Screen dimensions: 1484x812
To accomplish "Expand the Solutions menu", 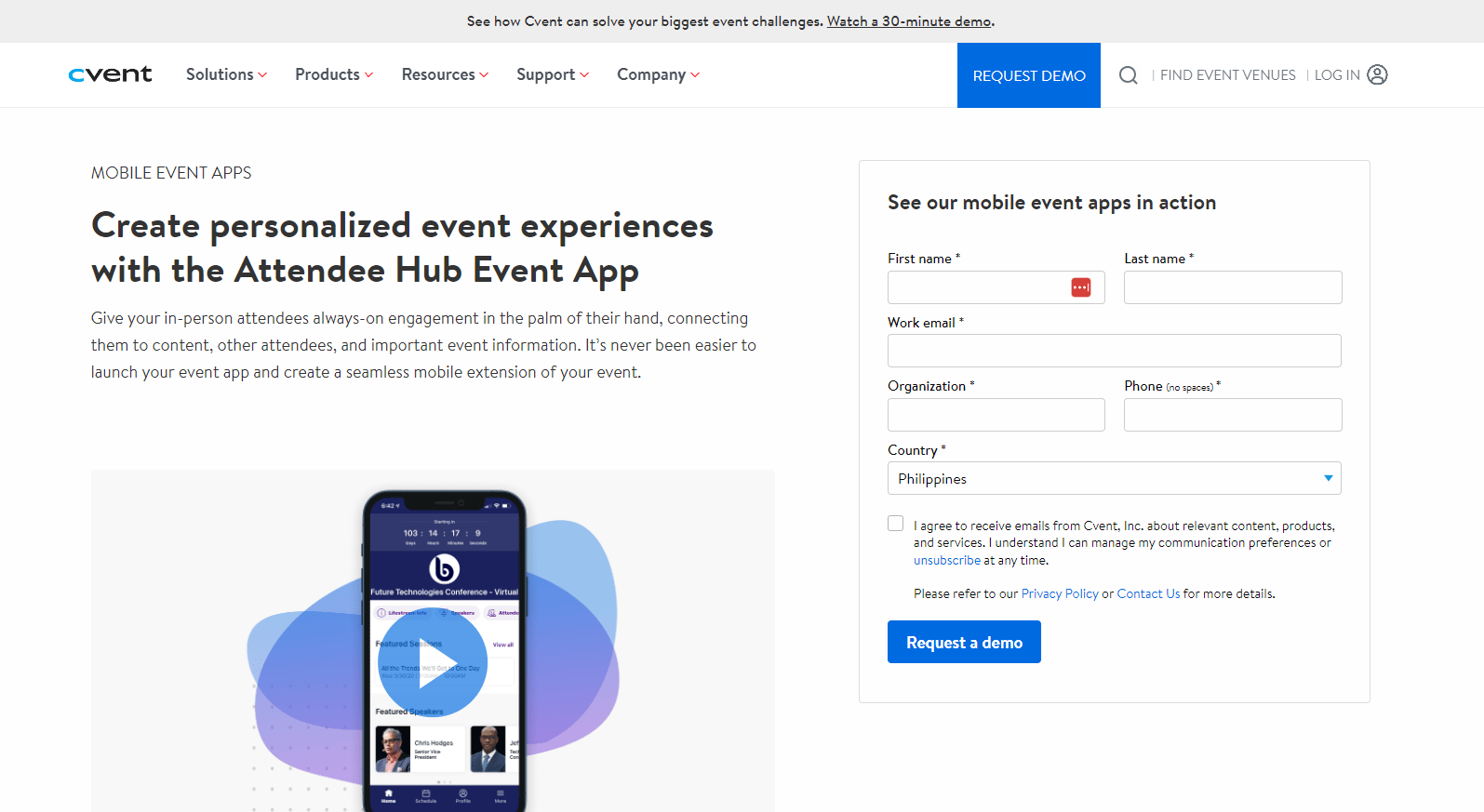I will pyautogui.click(x=226, y=74).
